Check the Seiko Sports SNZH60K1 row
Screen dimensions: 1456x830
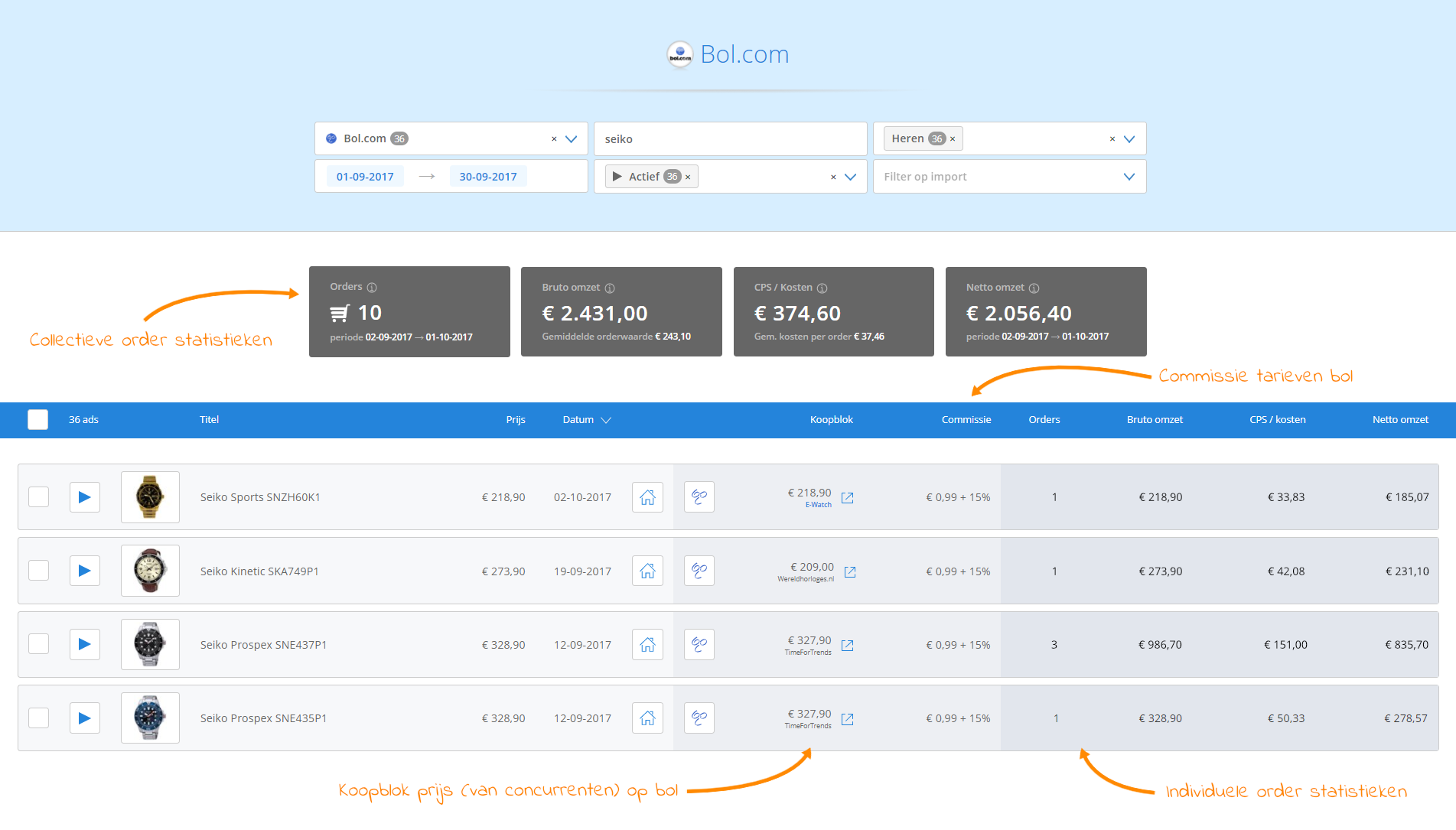click(38, 497)
